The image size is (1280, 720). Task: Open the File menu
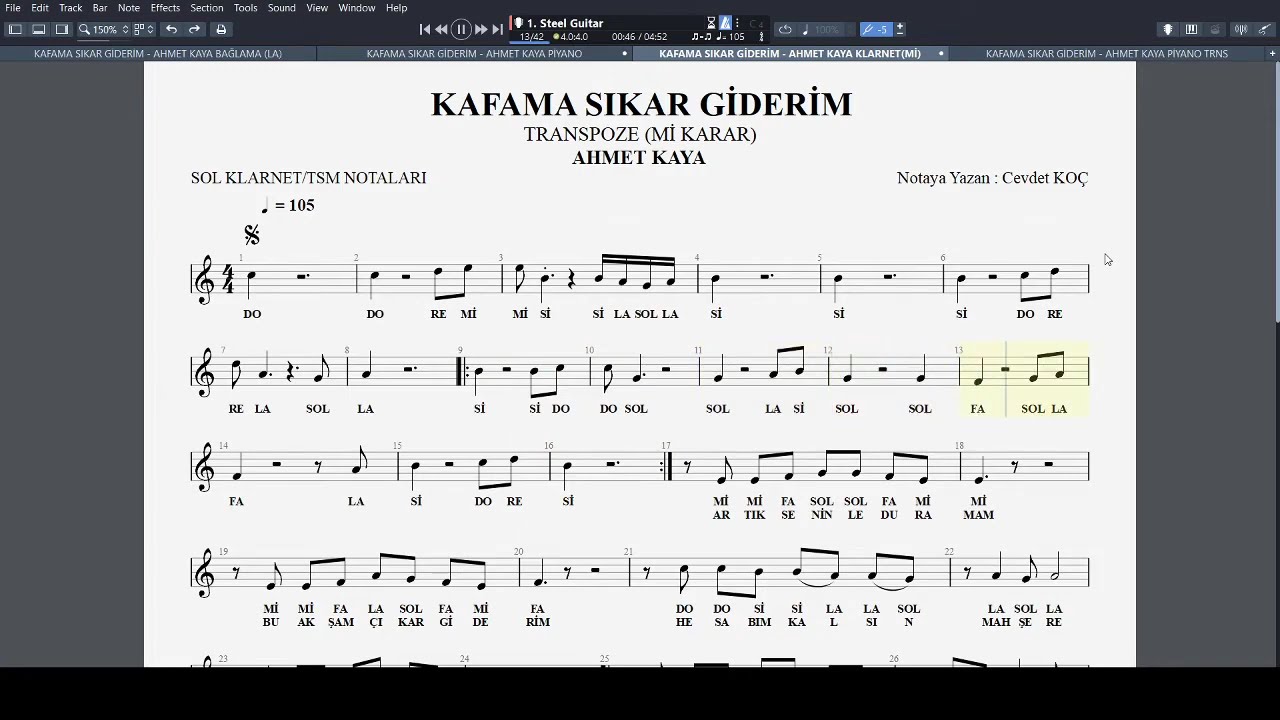[13, 8]
